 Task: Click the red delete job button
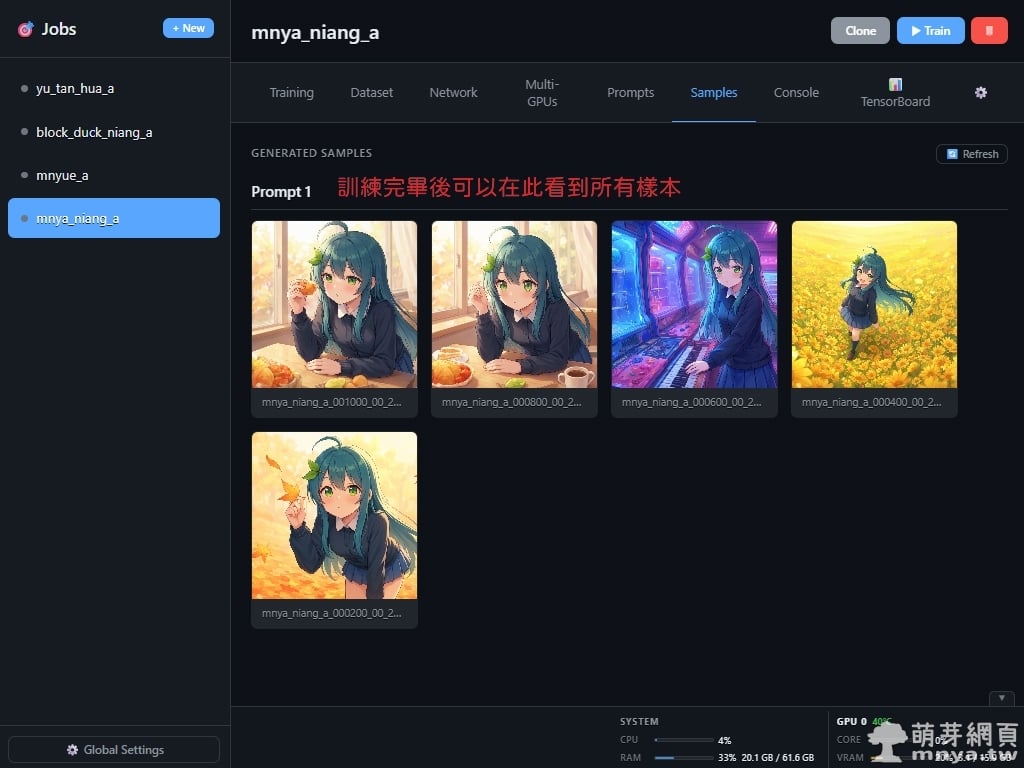coord(989,31)
